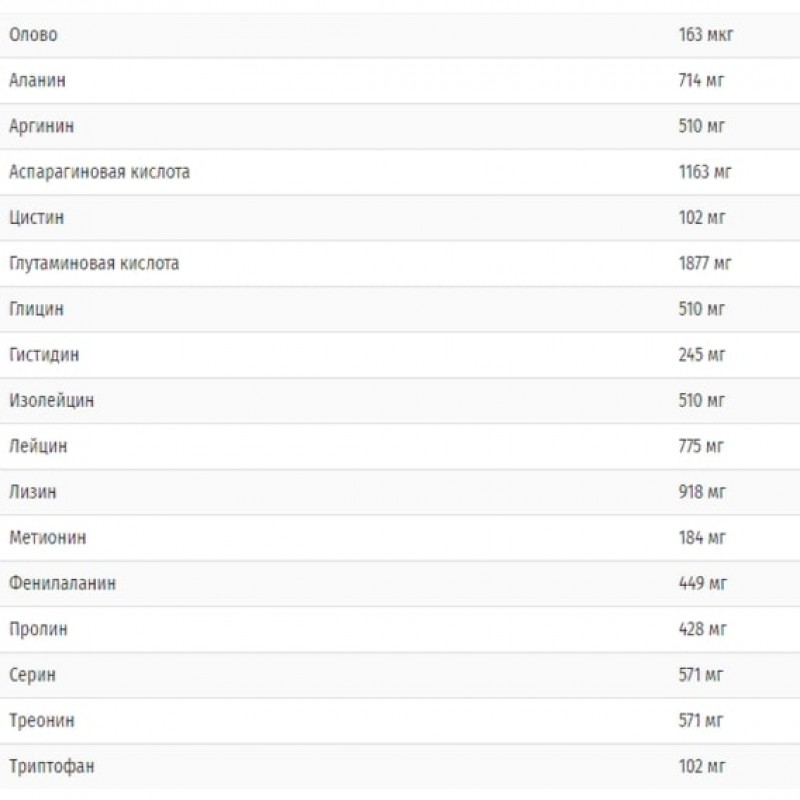Select the Аланин label
800x800 pixels.
click(37, 81)
